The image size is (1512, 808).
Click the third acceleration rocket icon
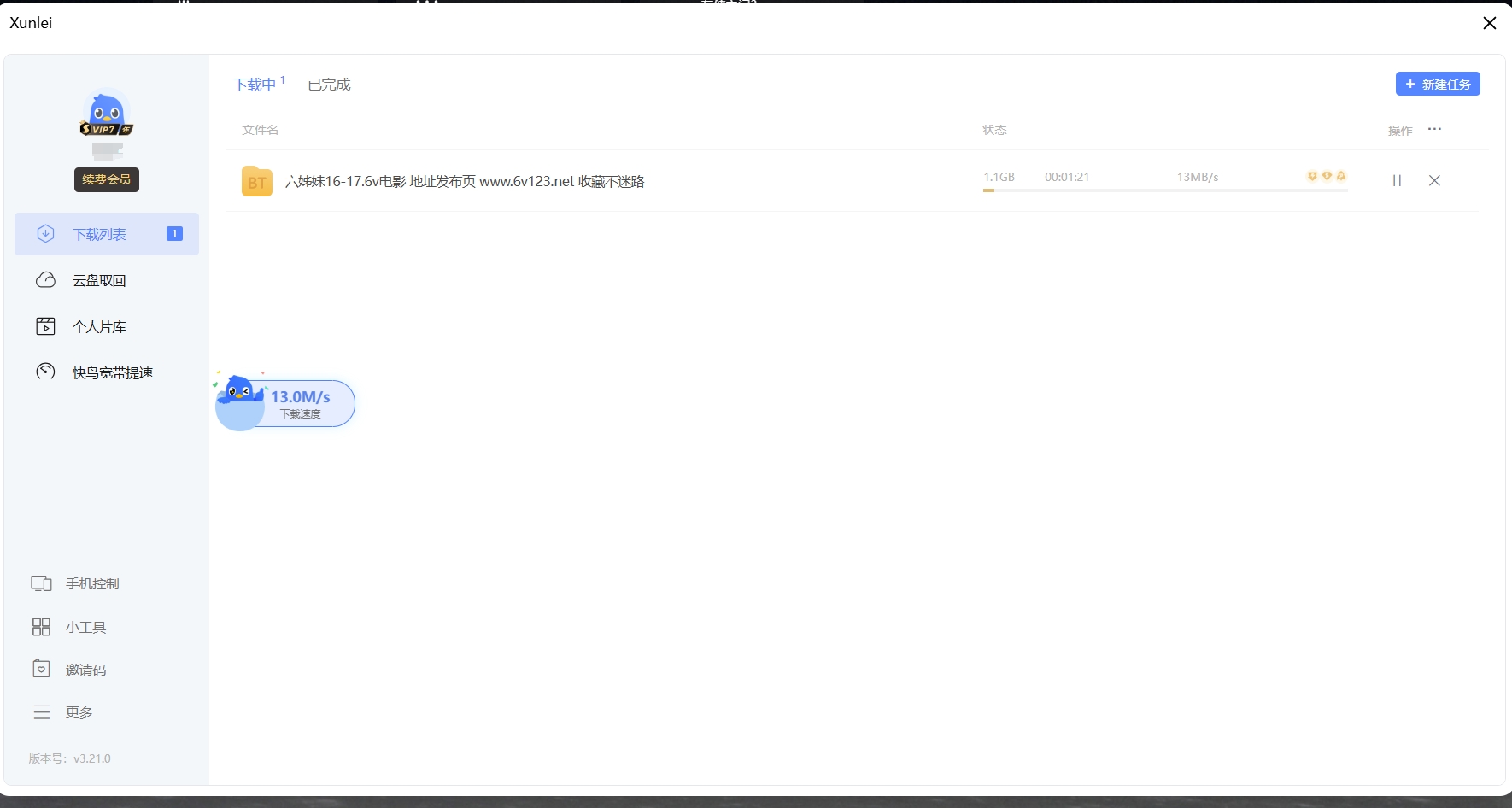pyautogui.click(x=1341, y=176)
